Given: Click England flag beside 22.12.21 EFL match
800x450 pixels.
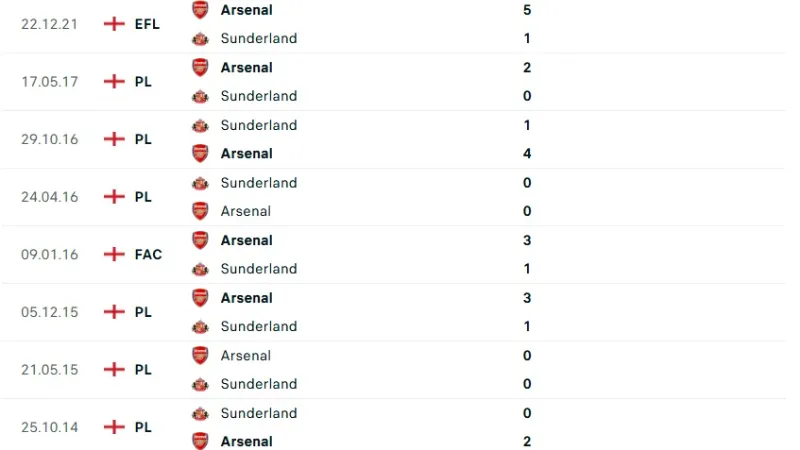Looking at the screenshot, I should pos(114,24).
